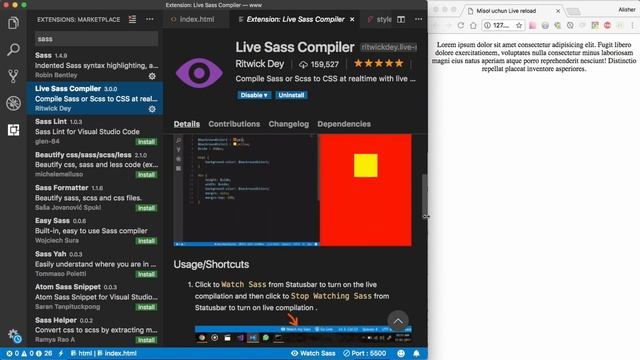Open the Manage gear in activity bar

[x=14, y=336]
